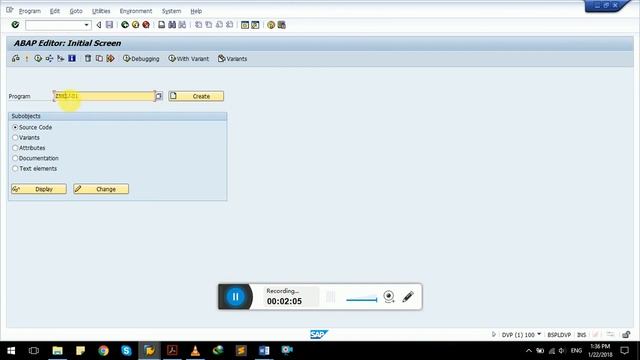Screen dimensions: 640x360
Task: Click the Copy program icon
Action: pyautogui.click(x=99, y=58)
